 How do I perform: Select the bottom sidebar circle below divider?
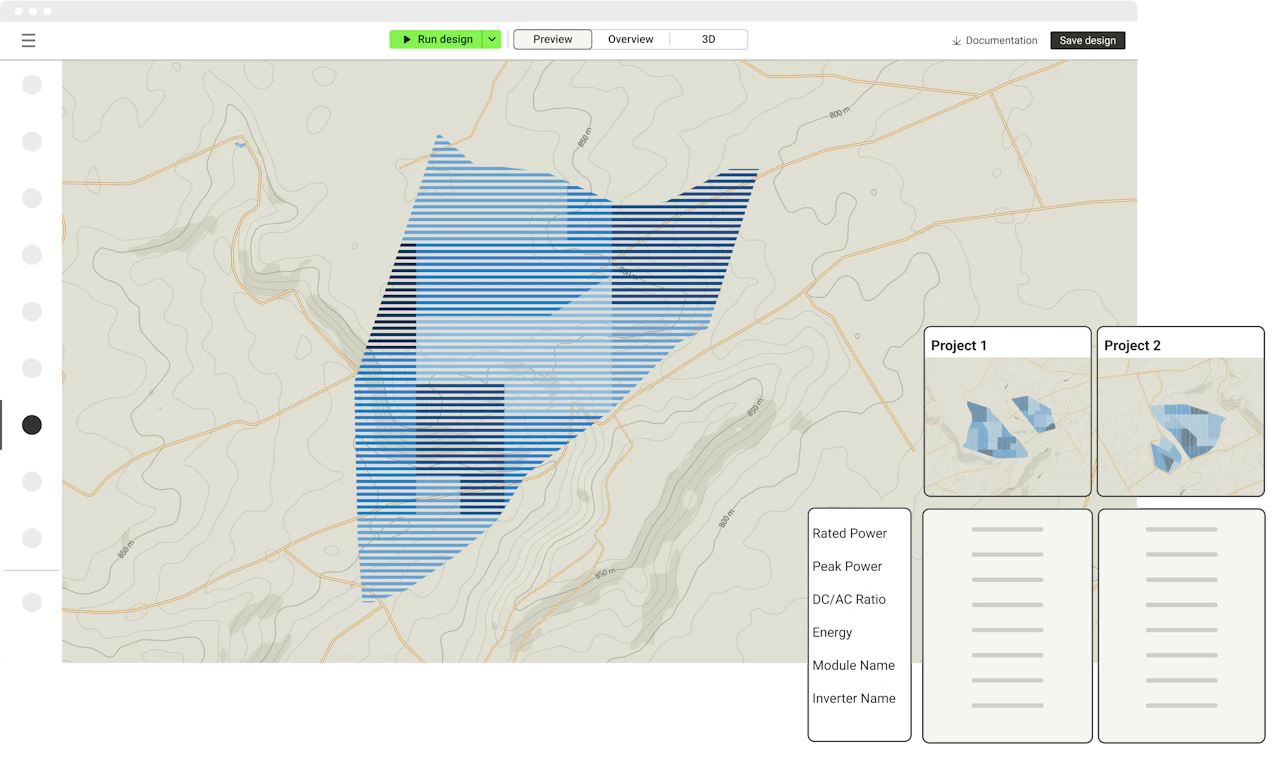32,602
